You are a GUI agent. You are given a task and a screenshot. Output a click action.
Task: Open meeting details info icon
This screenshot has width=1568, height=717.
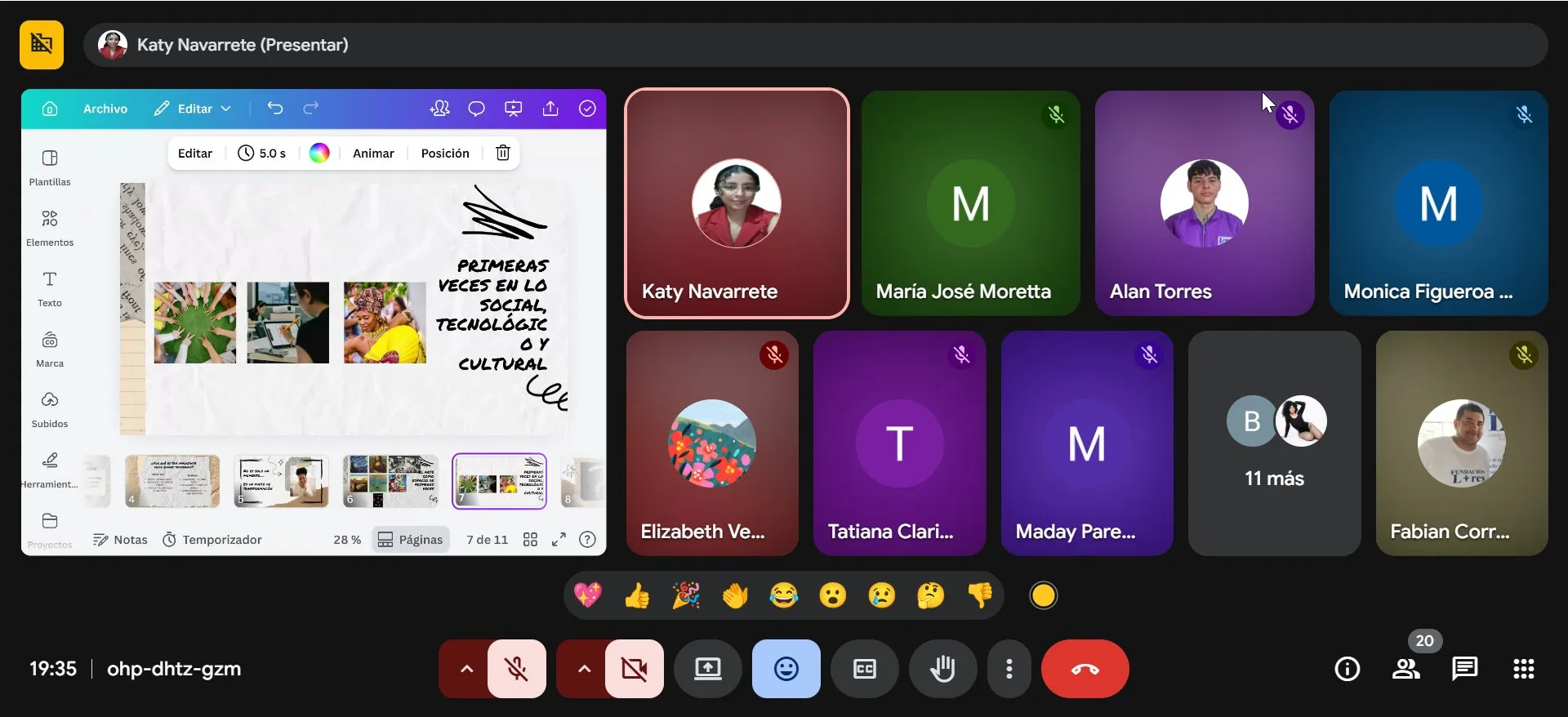(x=1347, y=669)
